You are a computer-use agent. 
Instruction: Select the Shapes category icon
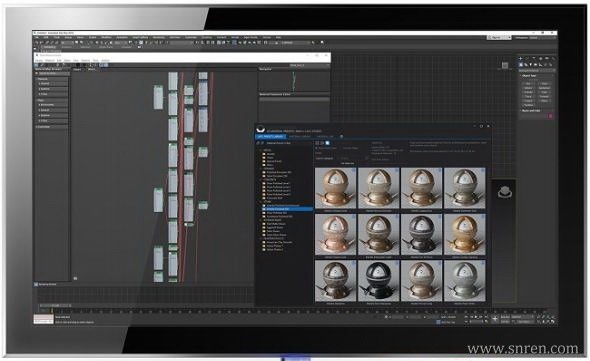526,65
